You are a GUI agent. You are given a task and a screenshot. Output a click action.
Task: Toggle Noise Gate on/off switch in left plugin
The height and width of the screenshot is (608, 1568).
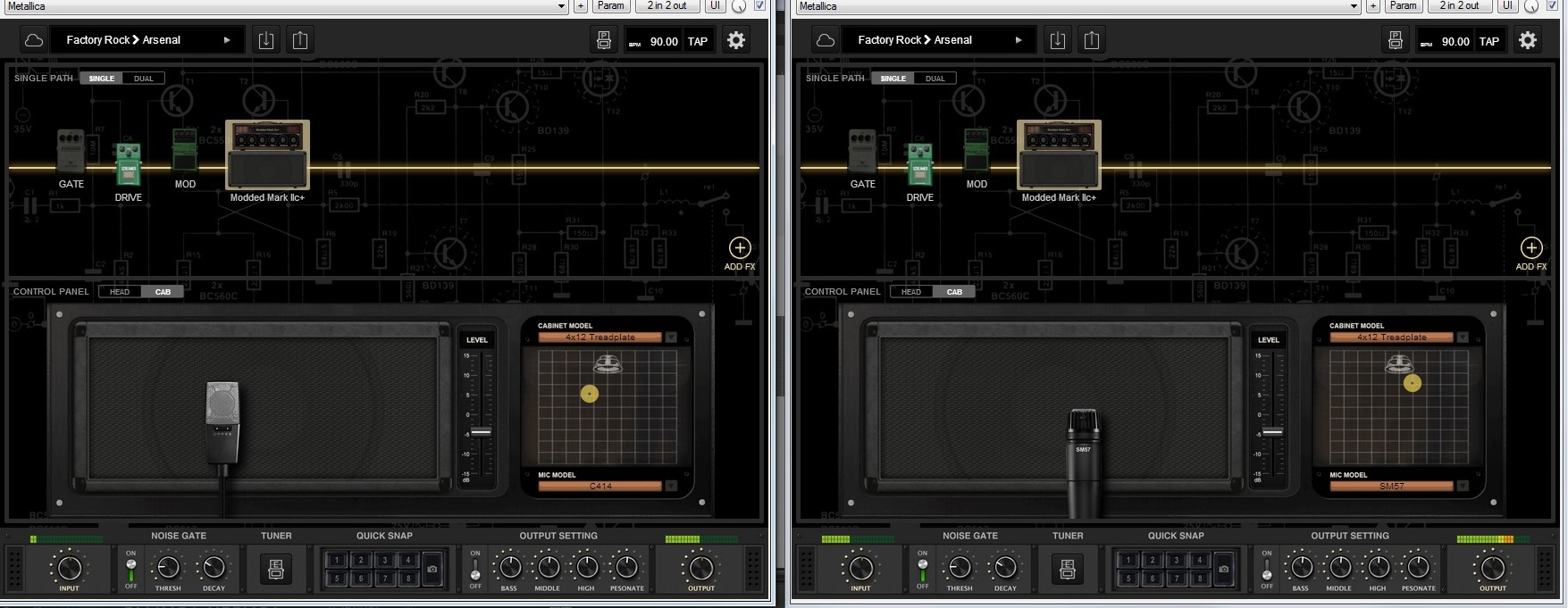tap(131, 569)
